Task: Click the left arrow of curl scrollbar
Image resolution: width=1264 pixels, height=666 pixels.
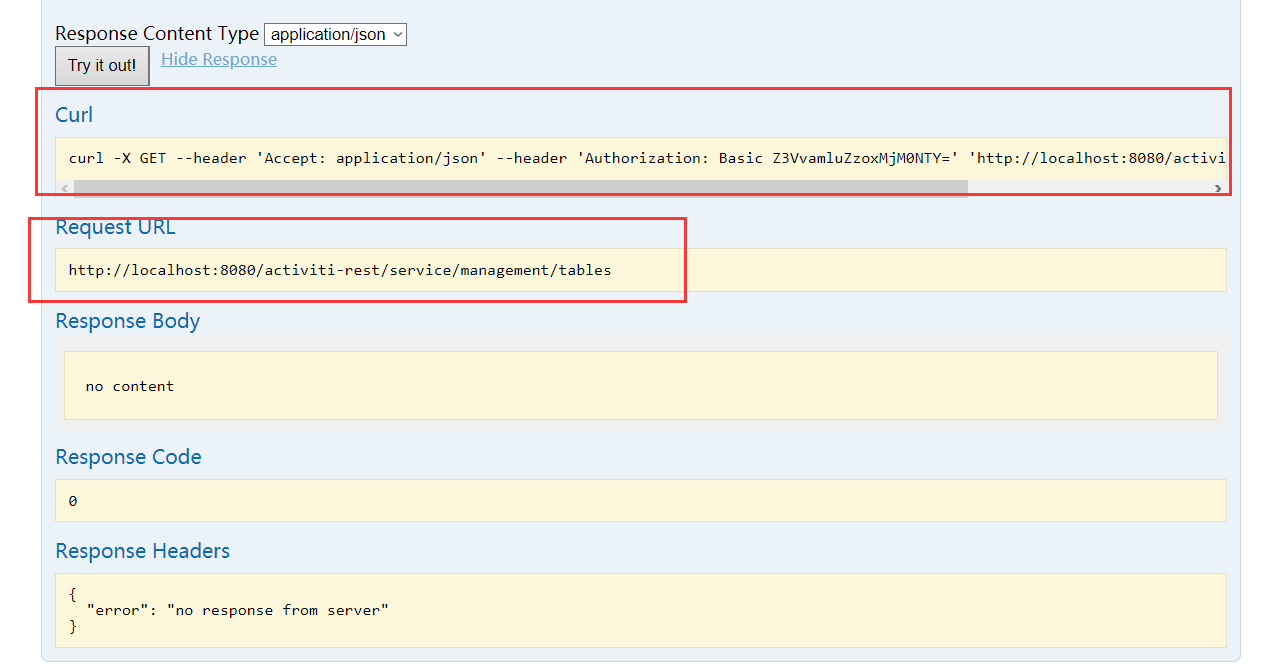Action: [65, 188]
